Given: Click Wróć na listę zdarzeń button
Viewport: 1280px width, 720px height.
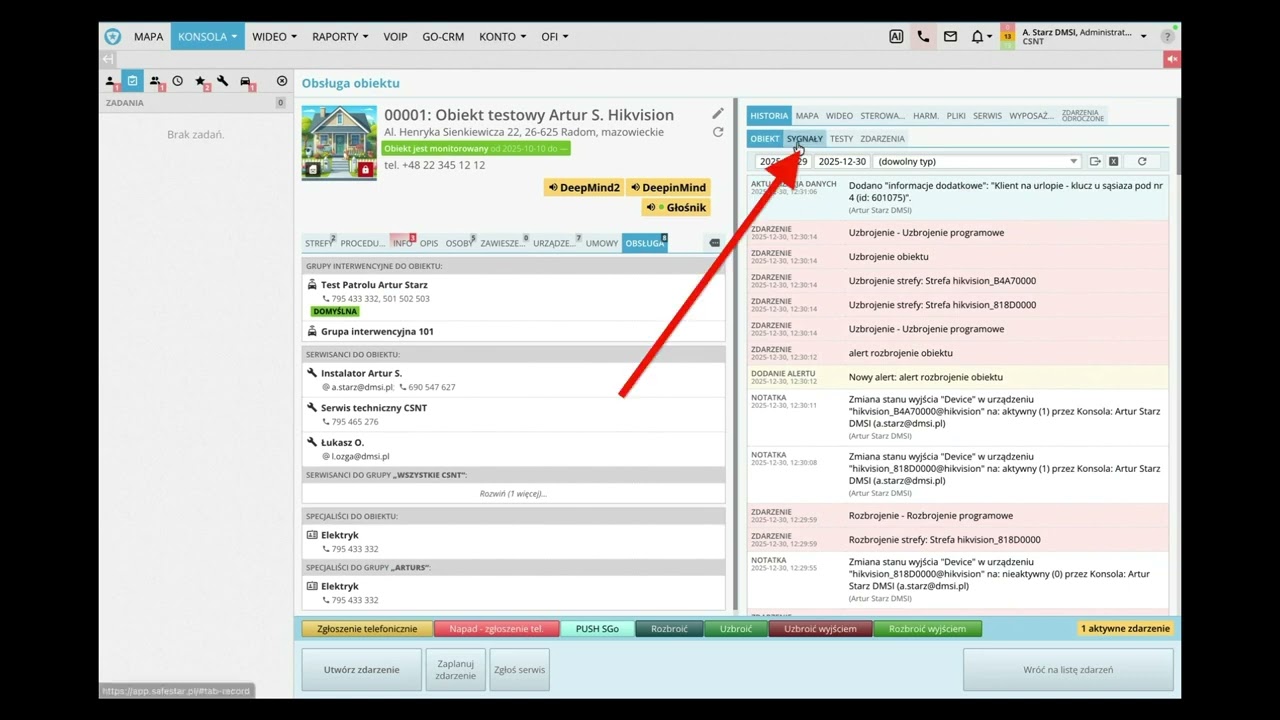Looking at the screenshot, I should (x=1068, y=670).
